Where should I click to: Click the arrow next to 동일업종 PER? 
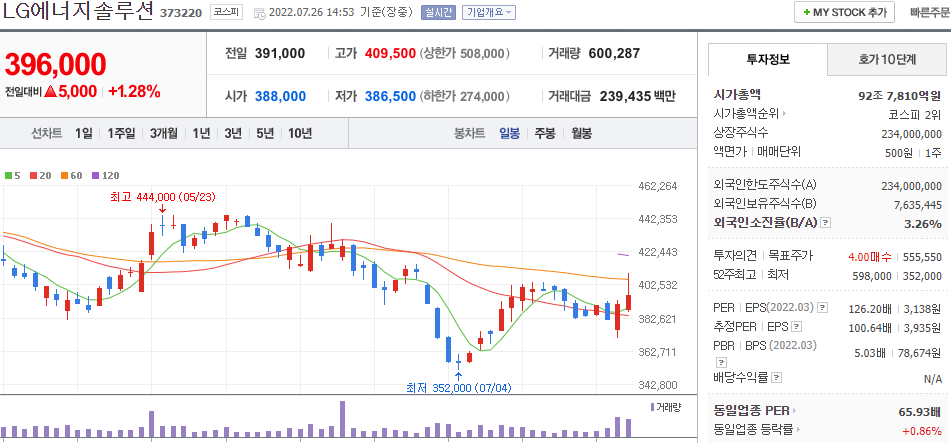tap(794, 411)
